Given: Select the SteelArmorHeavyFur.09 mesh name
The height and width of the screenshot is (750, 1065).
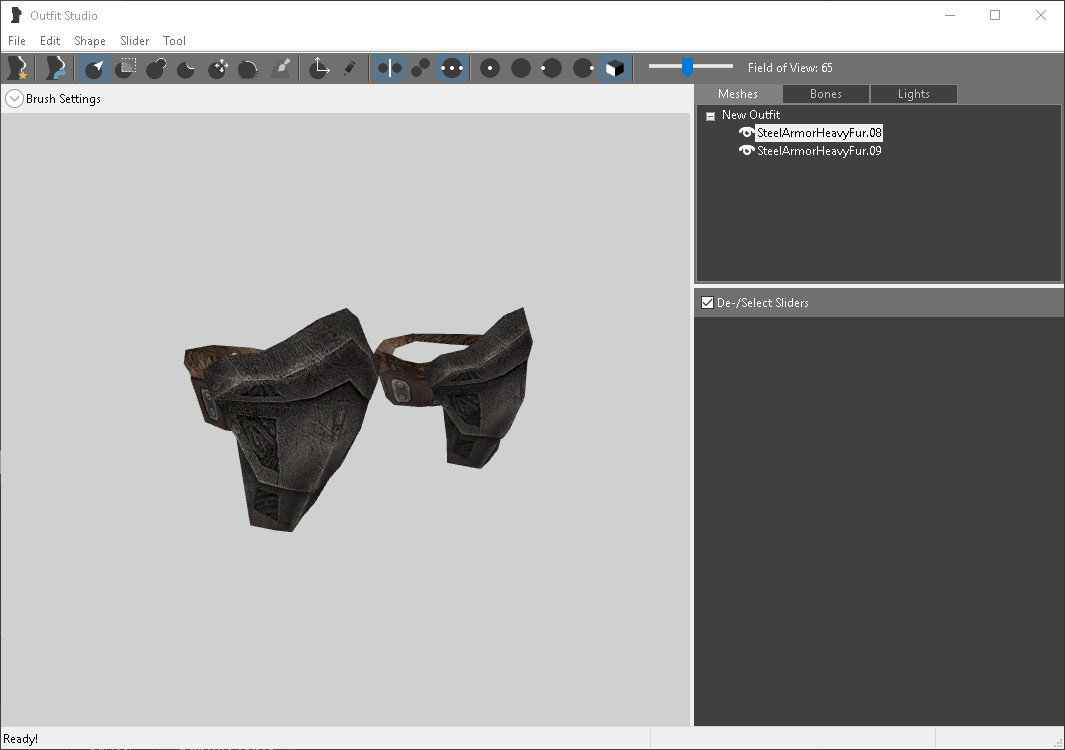Looking at the screenshot, I should 819,151.
